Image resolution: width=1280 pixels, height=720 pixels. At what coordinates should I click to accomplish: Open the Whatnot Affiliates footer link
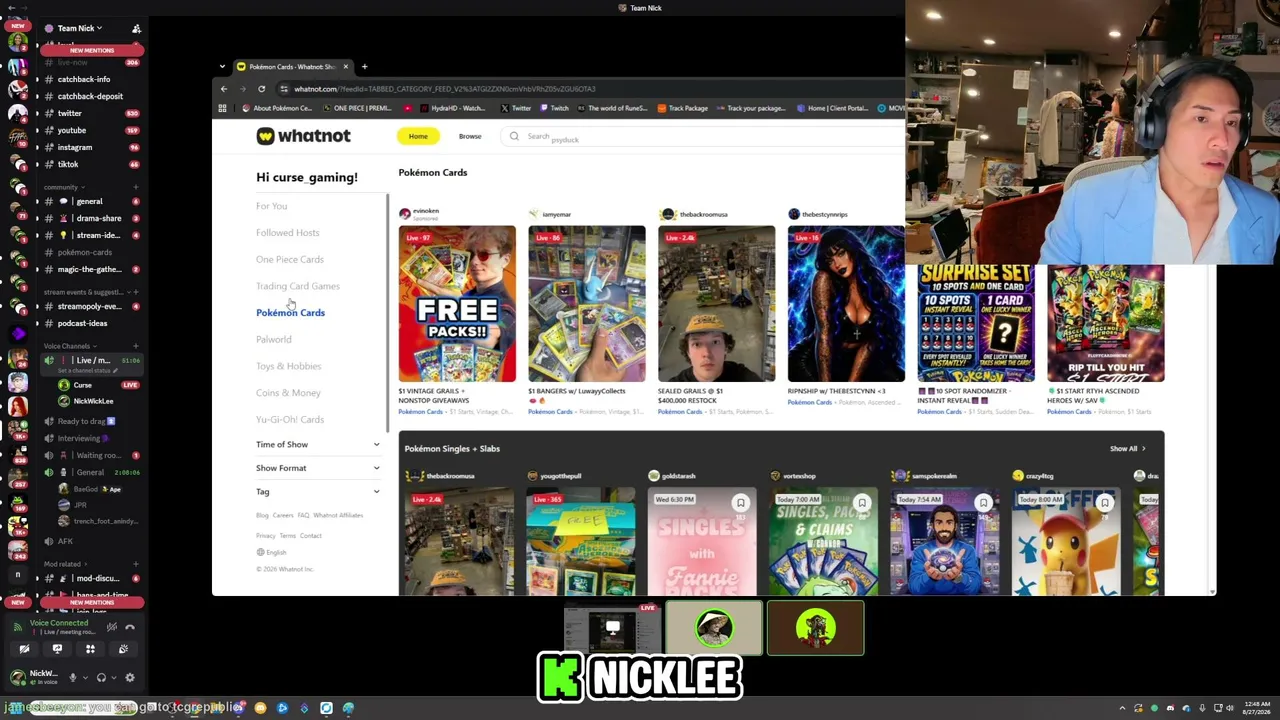point(338,515)
